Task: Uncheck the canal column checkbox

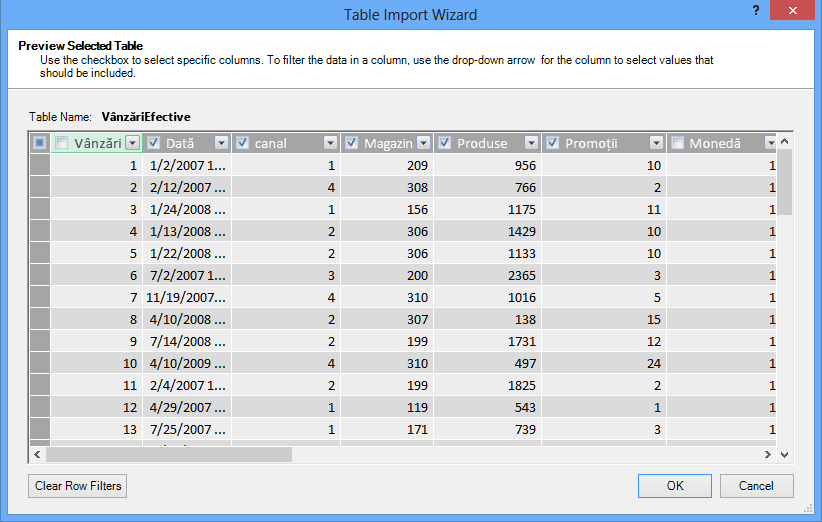Action: click(242, 143)
